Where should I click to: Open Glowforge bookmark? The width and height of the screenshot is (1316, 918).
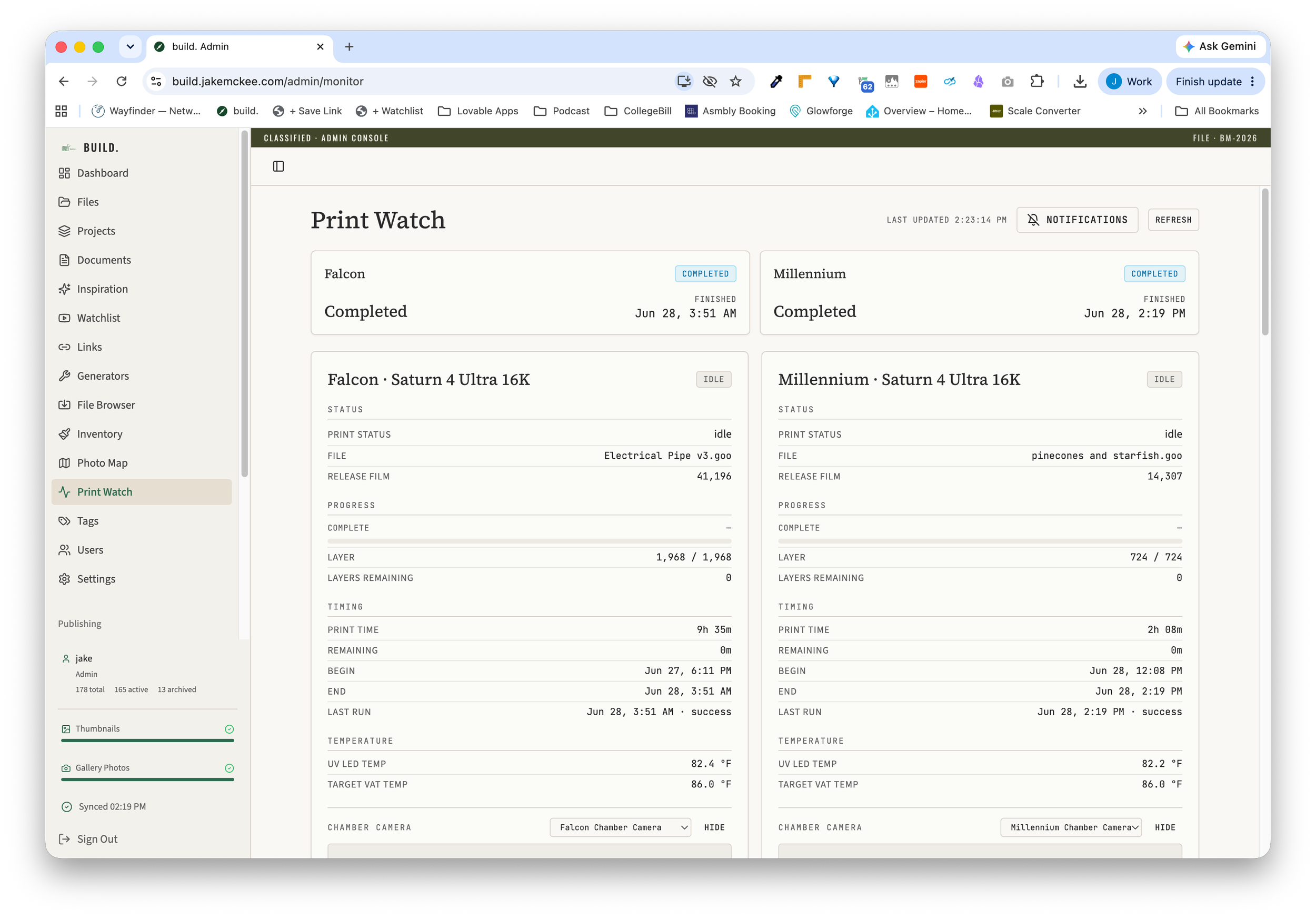[x=821, y=111]
